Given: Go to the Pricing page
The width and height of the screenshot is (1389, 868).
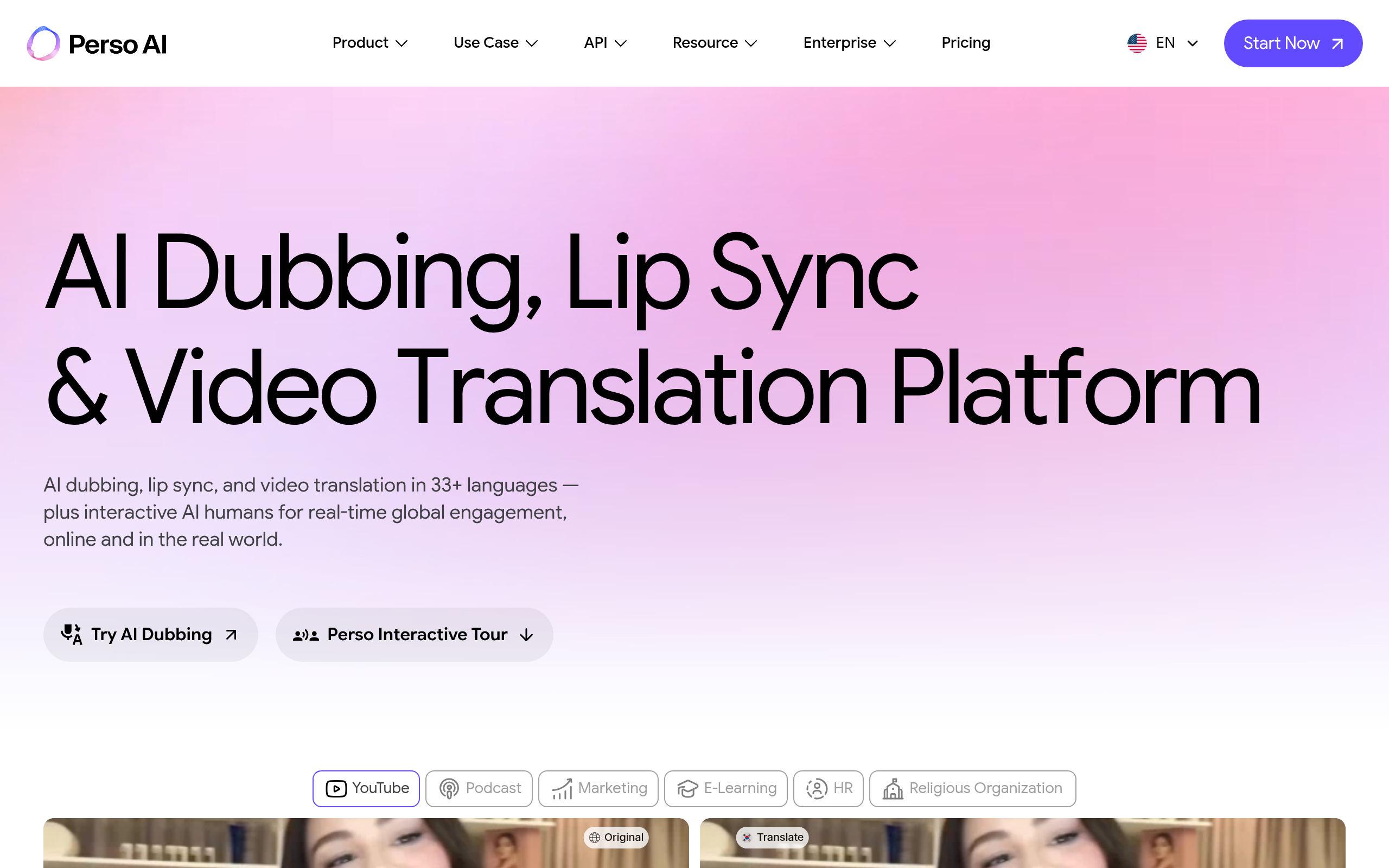Looking at the screenshot, I should click(965, 43).
